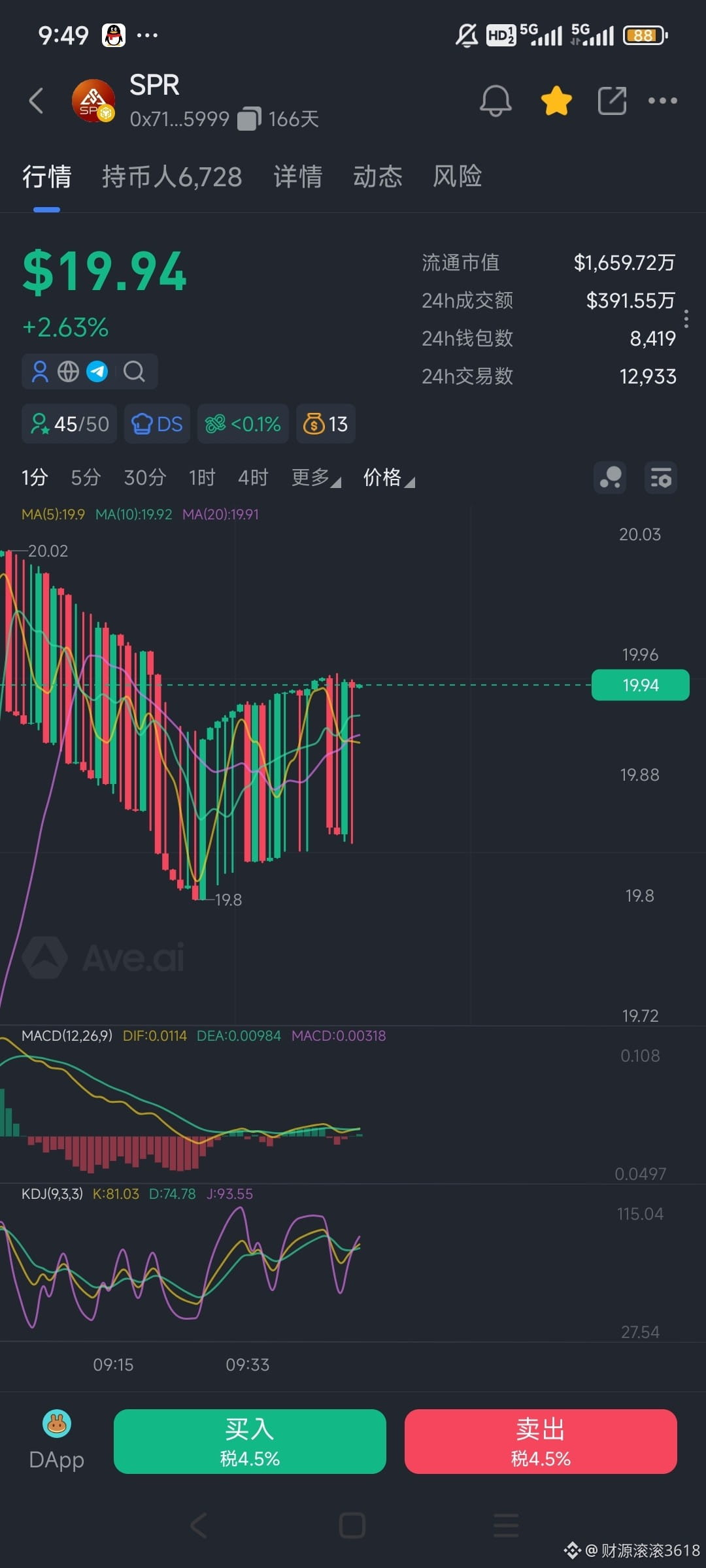Screen dimensions: 706x1568
Task: Tap the system back navigation button
Action: click(199, 1526)
